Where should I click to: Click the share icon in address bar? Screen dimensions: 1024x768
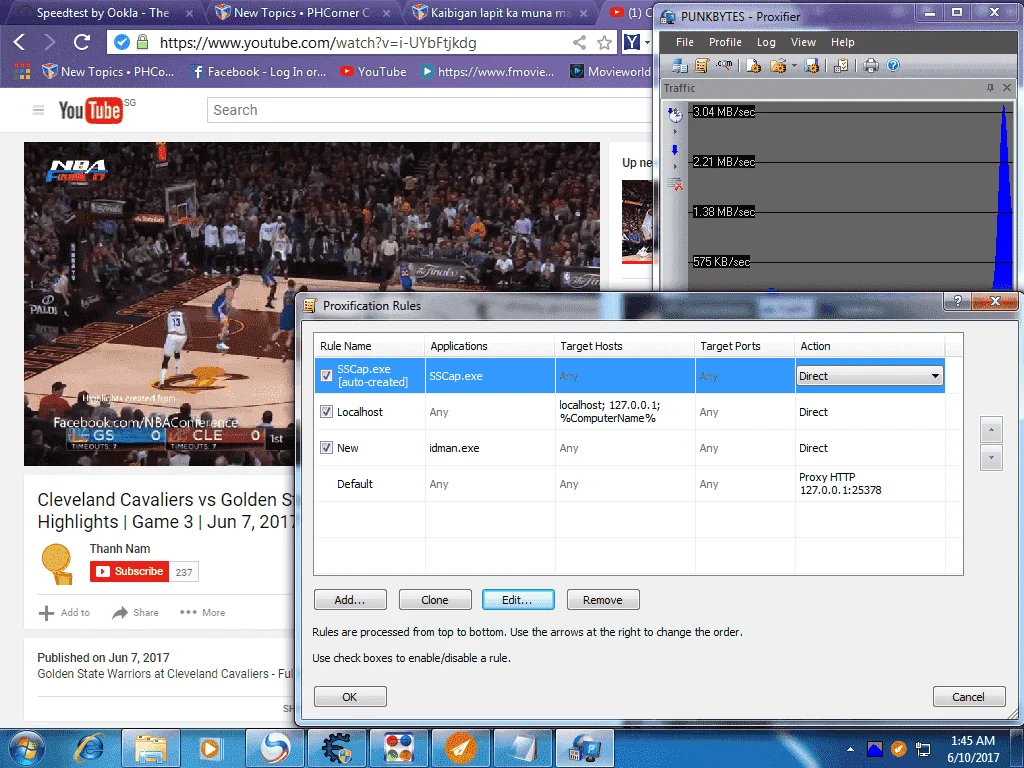[x=579, y=42]
